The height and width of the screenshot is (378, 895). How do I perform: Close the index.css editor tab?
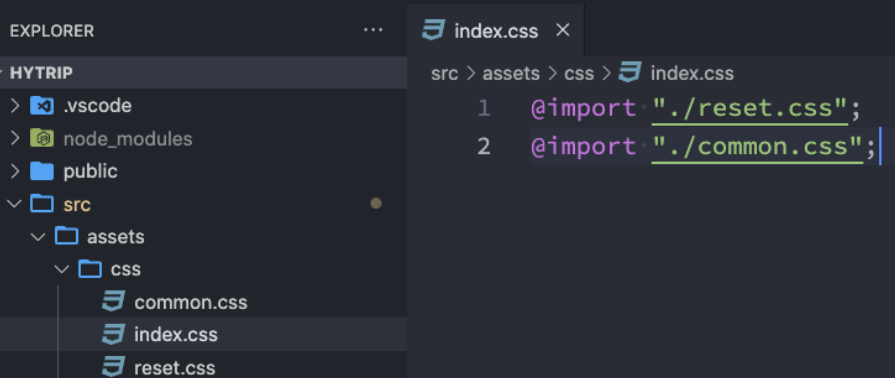(563, 30)
